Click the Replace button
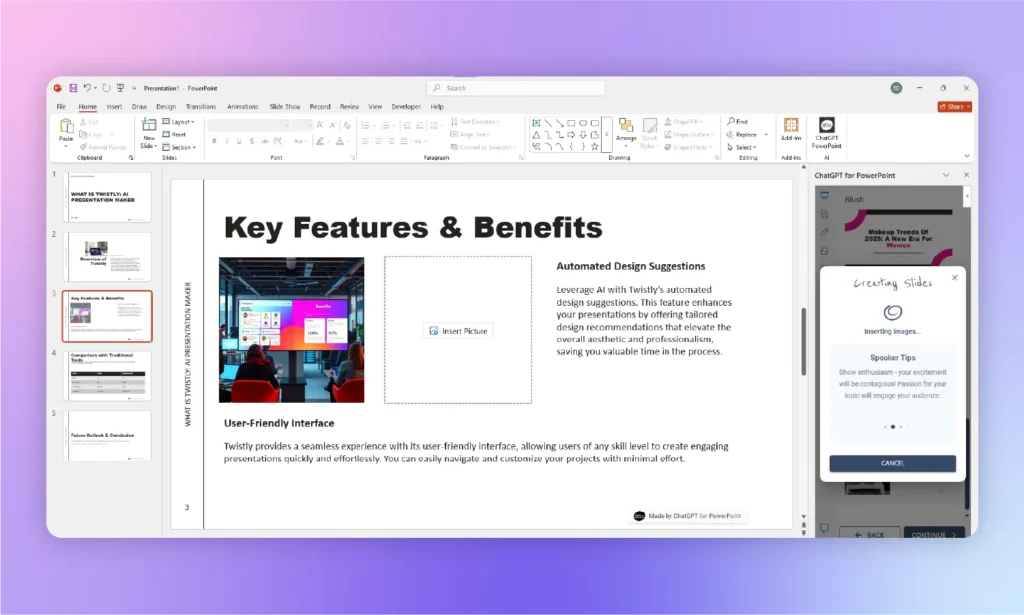This screenshot has width=1024, height=615. (742, 134)
